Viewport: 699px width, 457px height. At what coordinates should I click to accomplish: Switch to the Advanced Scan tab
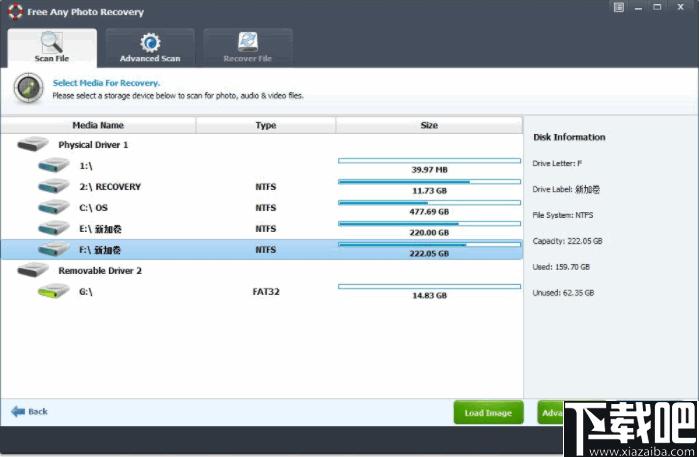coord(150,48)
